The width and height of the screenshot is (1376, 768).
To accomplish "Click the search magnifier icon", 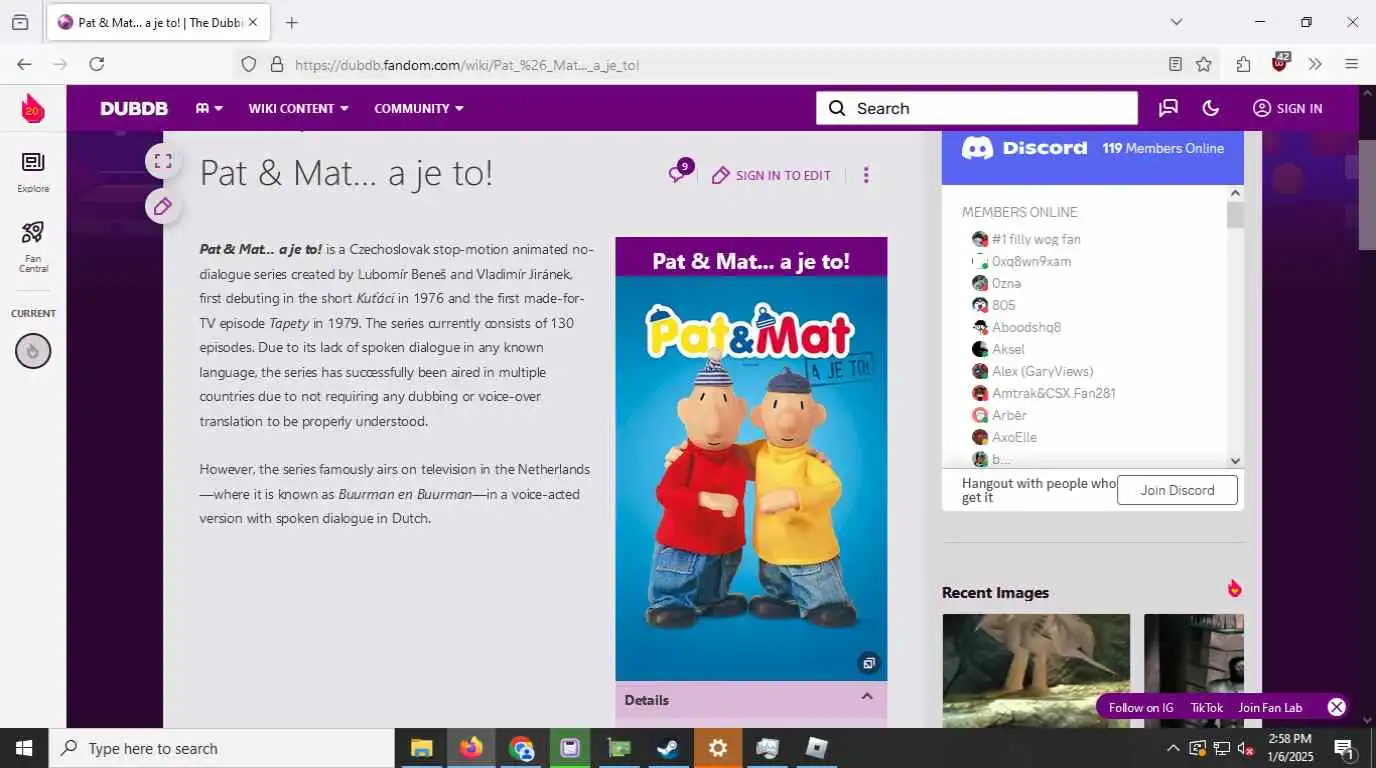I will pyautogui.click(x=837, y=108).
